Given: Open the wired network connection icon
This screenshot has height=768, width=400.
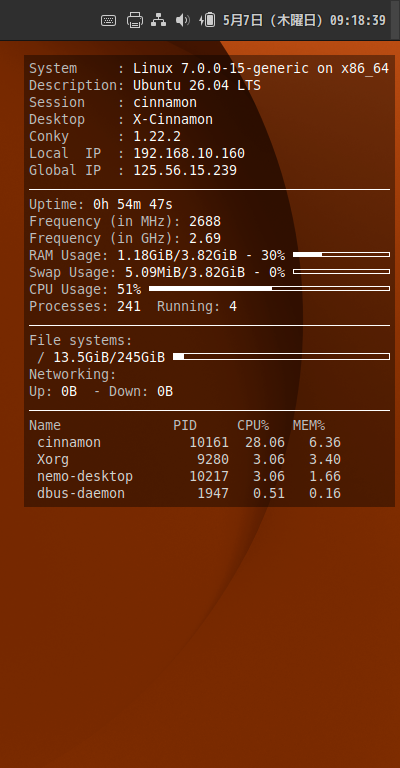Looking at the screenshot, I should pyautogui.click(x=158, y=20).
